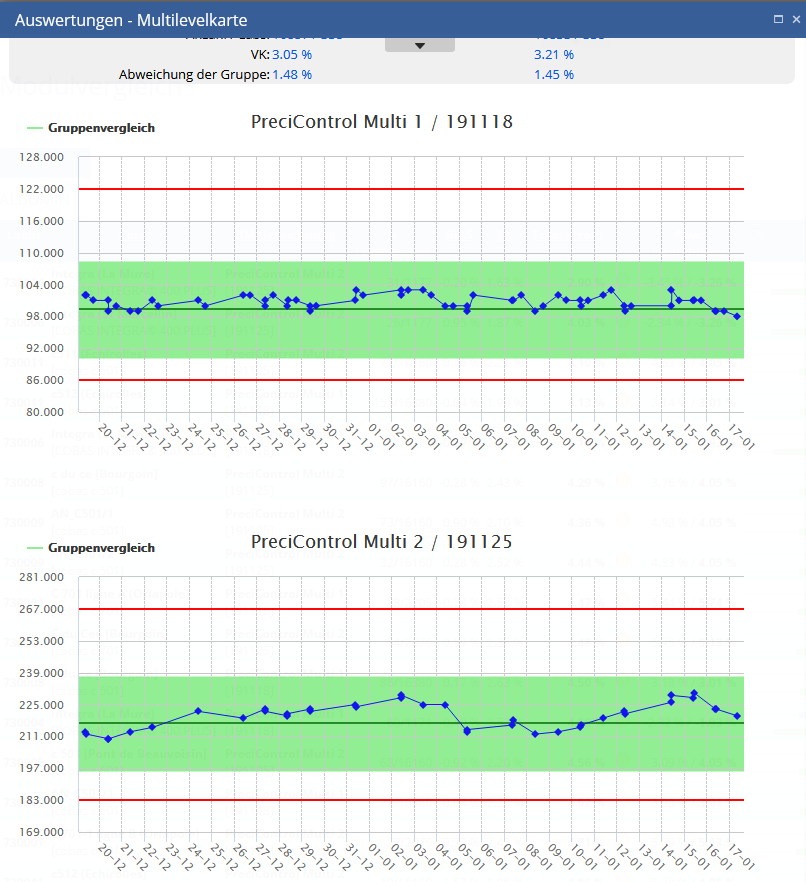
Task: Open the VK value 3.21 %
Action: pos(554,55)
